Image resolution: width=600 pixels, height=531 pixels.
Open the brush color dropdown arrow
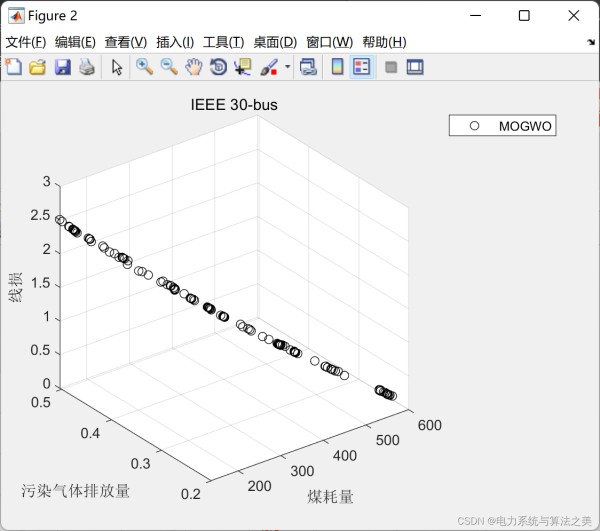[x=288, y=67]
